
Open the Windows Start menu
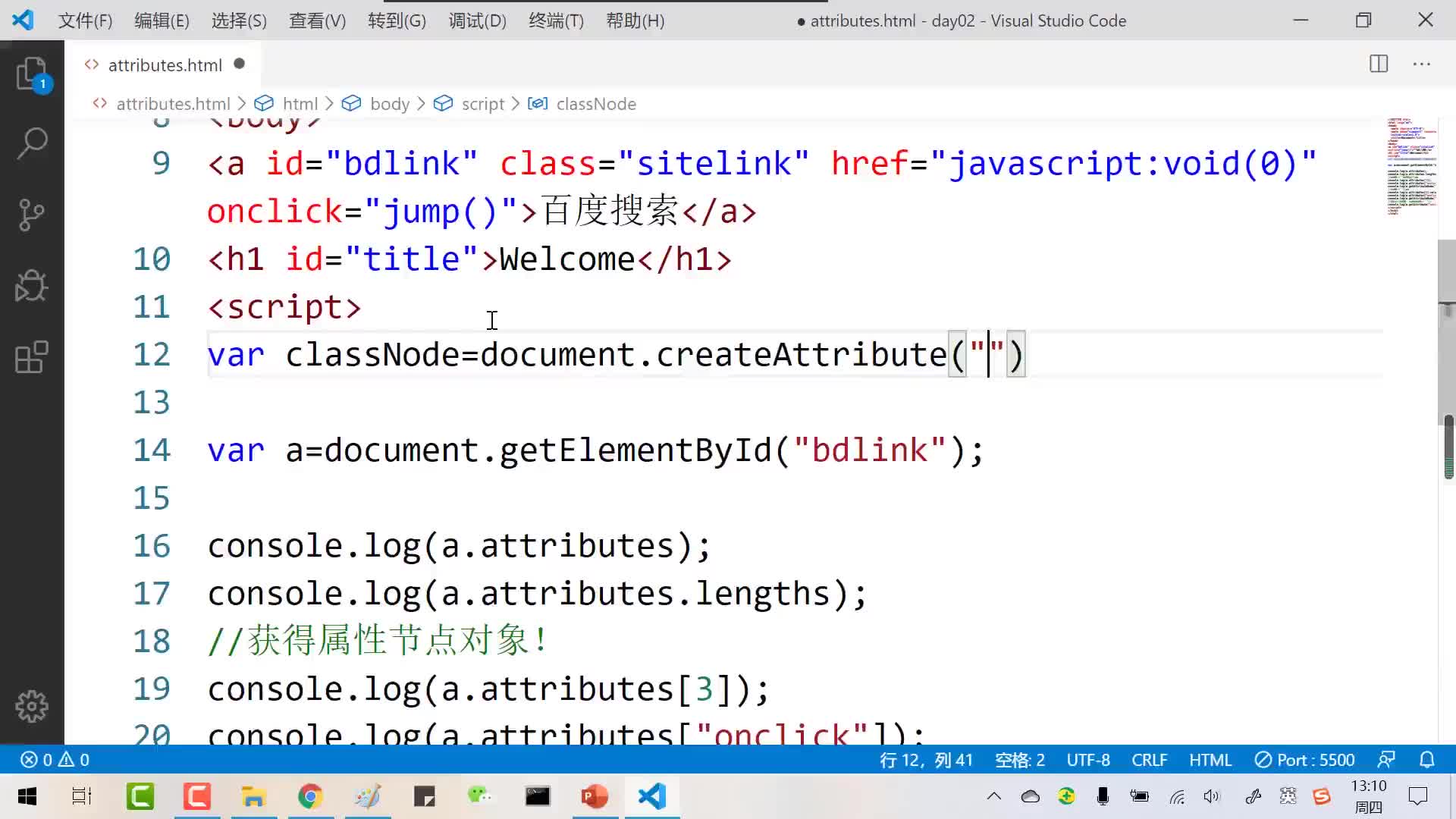[27, 796]
